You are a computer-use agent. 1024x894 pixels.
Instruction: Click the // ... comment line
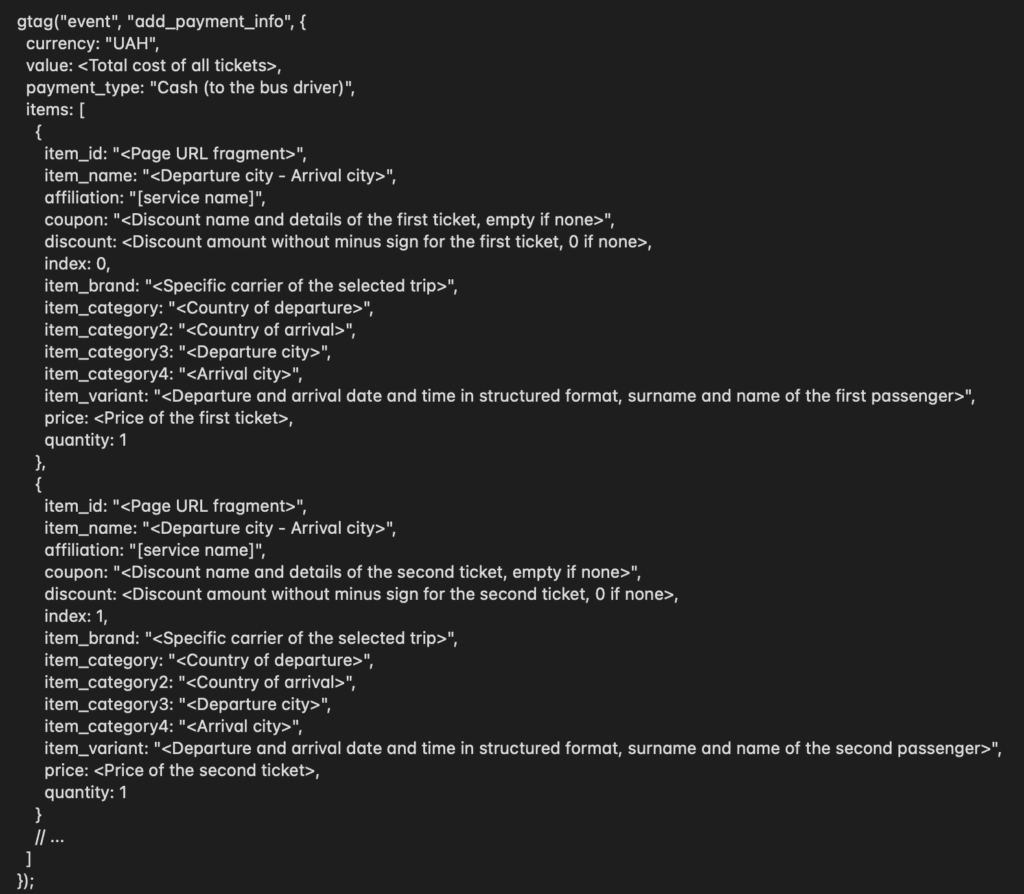50,837
